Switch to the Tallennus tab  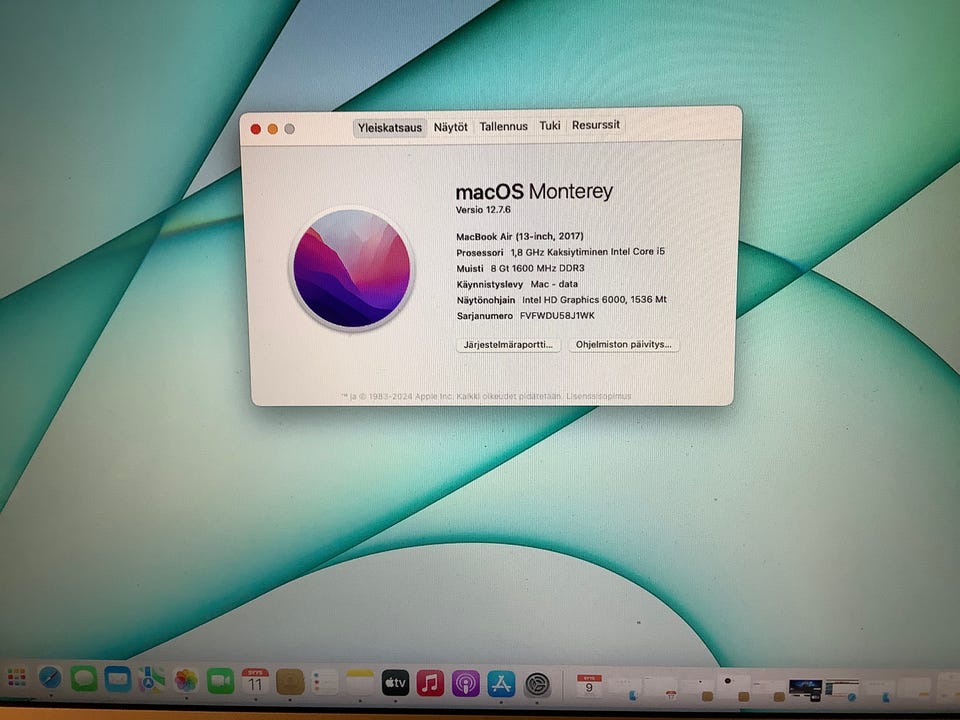coord(503,126)
